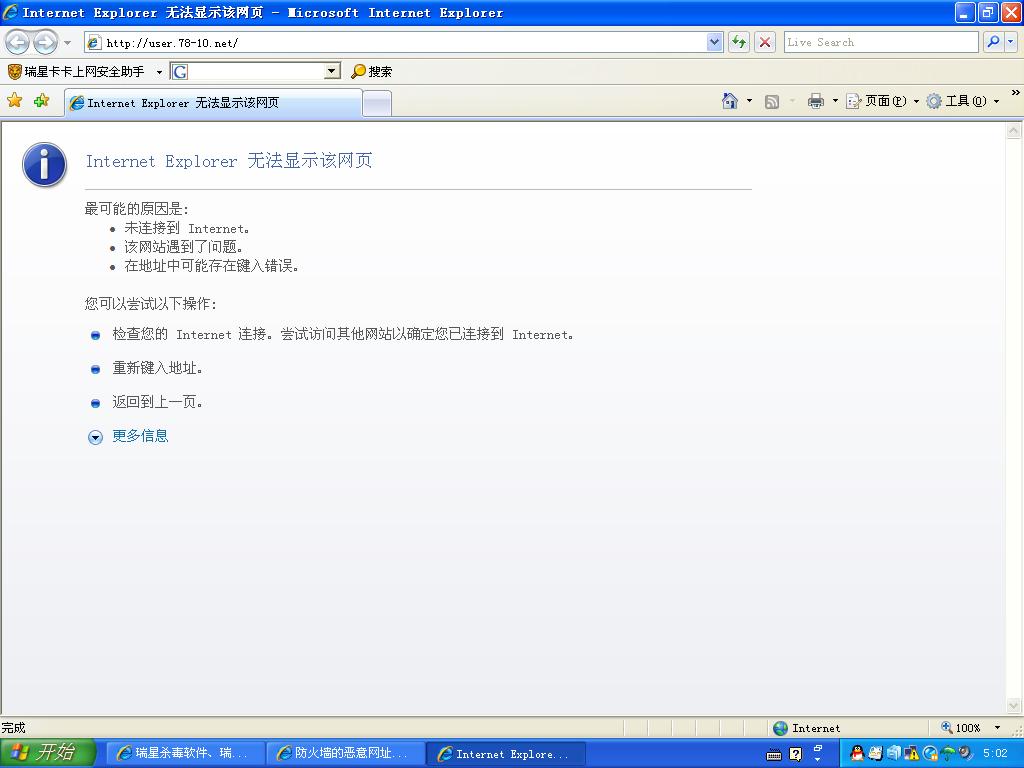The height and width of the screenshot is (768, 1024).
Task: Open the Rising toolbar search combo dropdown
Action: point(332,71)
